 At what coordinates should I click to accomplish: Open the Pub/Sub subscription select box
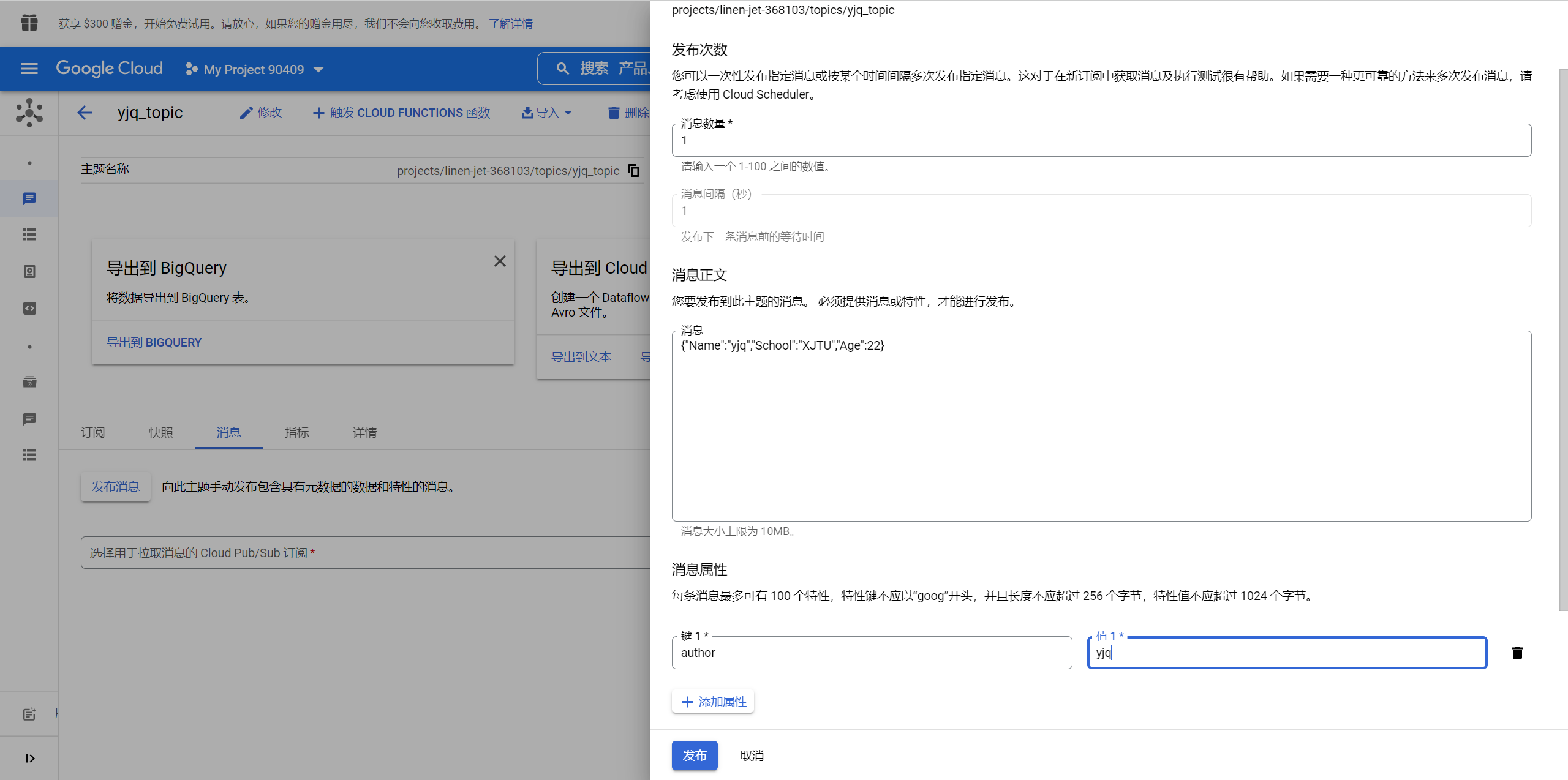[x=365, y=553]
